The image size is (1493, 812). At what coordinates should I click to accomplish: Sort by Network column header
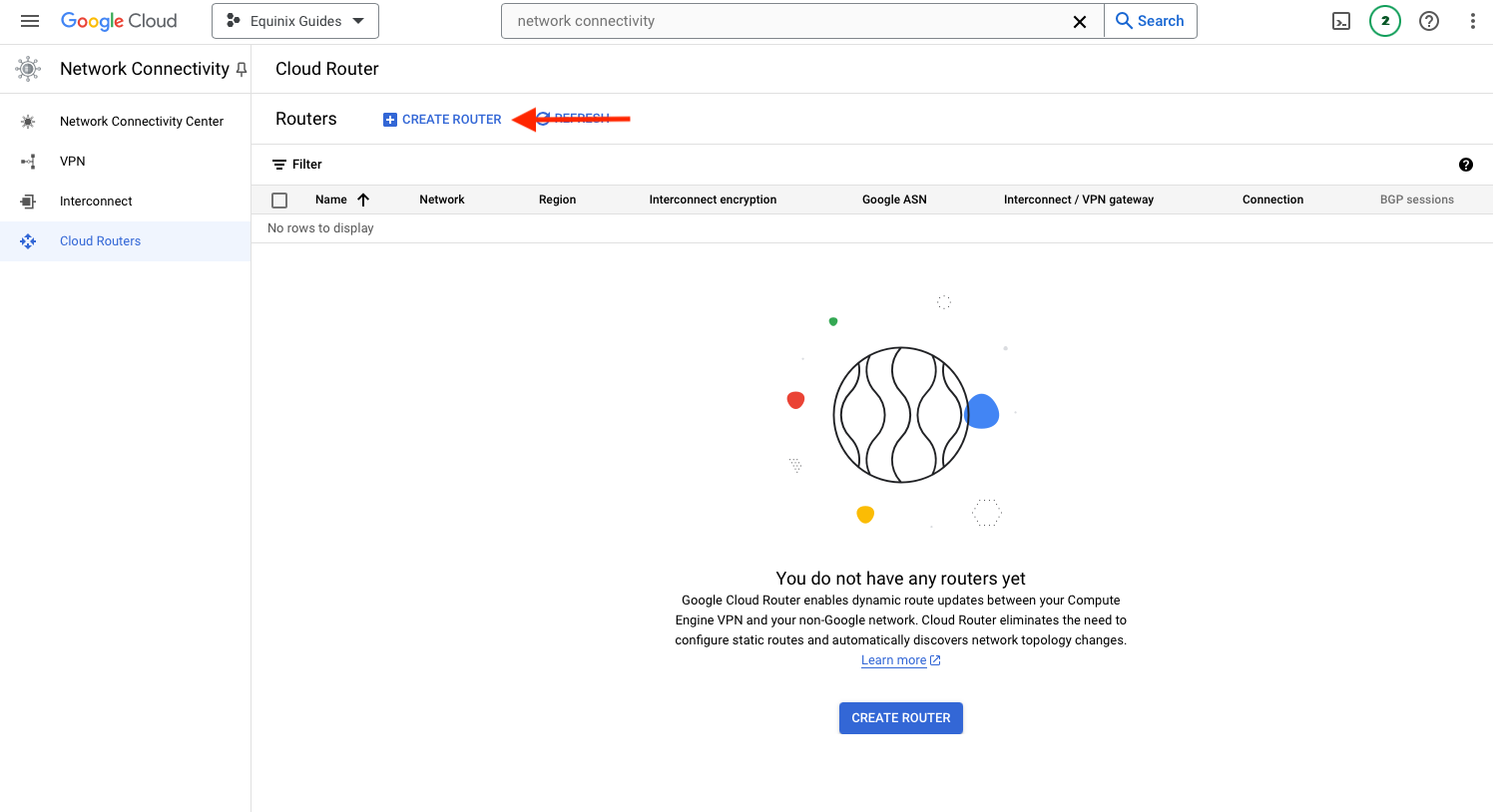click(442, 200)
